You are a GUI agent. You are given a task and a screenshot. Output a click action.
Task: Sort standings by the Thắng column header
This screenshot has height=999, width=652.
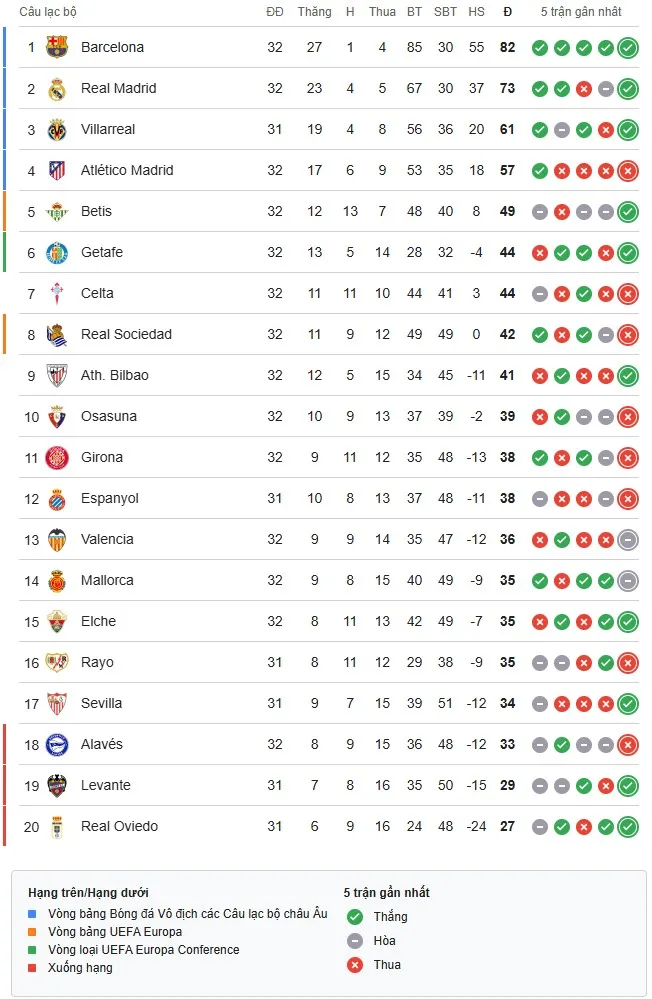coord(314,12)
